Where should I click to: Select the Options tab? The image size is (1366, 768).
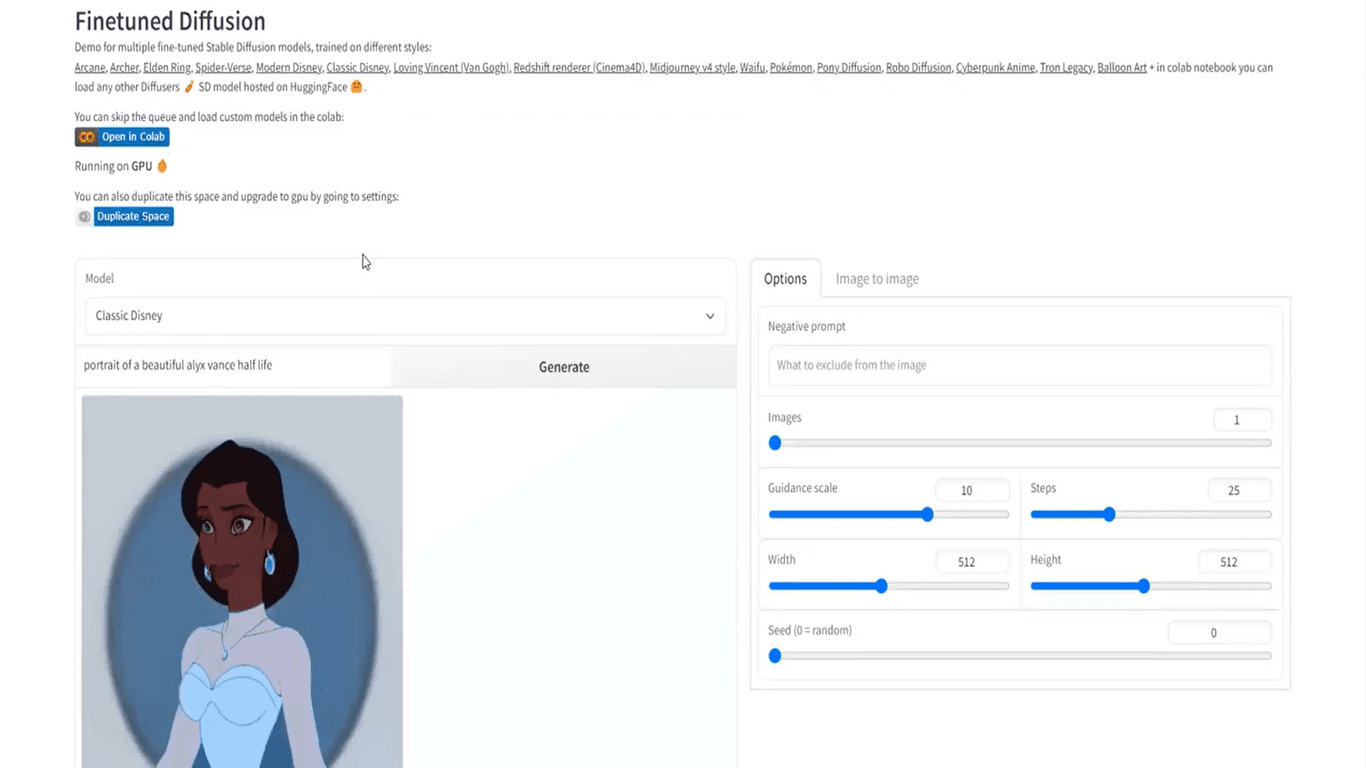point(785,279)
